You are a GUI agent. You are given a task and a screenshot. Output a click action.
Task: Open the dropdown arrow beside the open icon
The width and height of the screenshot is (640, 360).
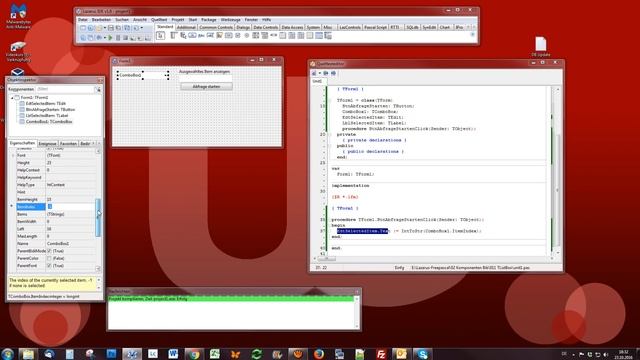coord(105,28)
